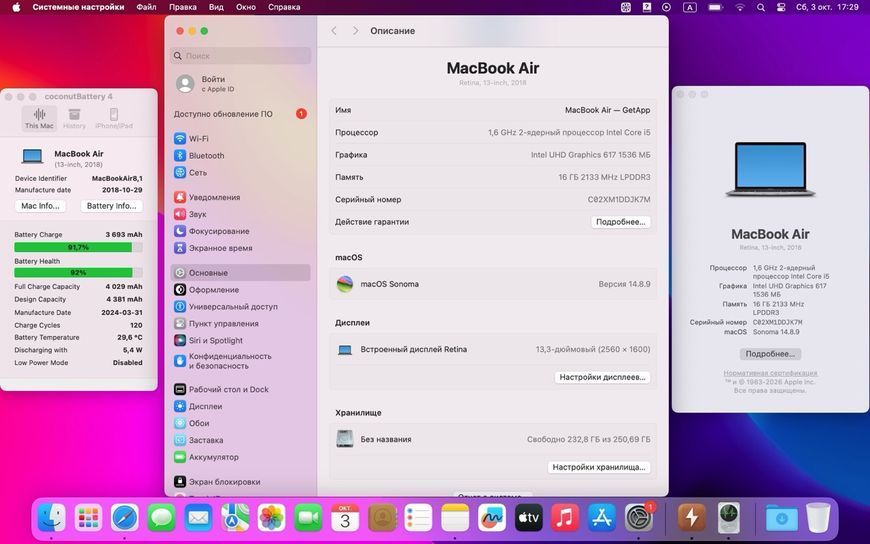
Task: Open Mail app in Dock
Action: point(198,518)
